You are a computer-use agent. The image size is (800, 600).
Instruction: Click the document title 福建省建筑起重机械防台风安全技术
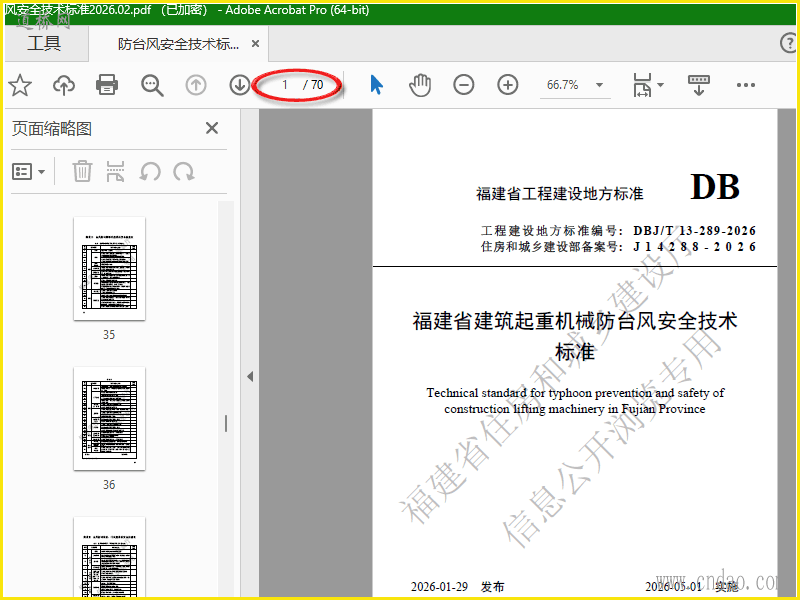point(574,321)
